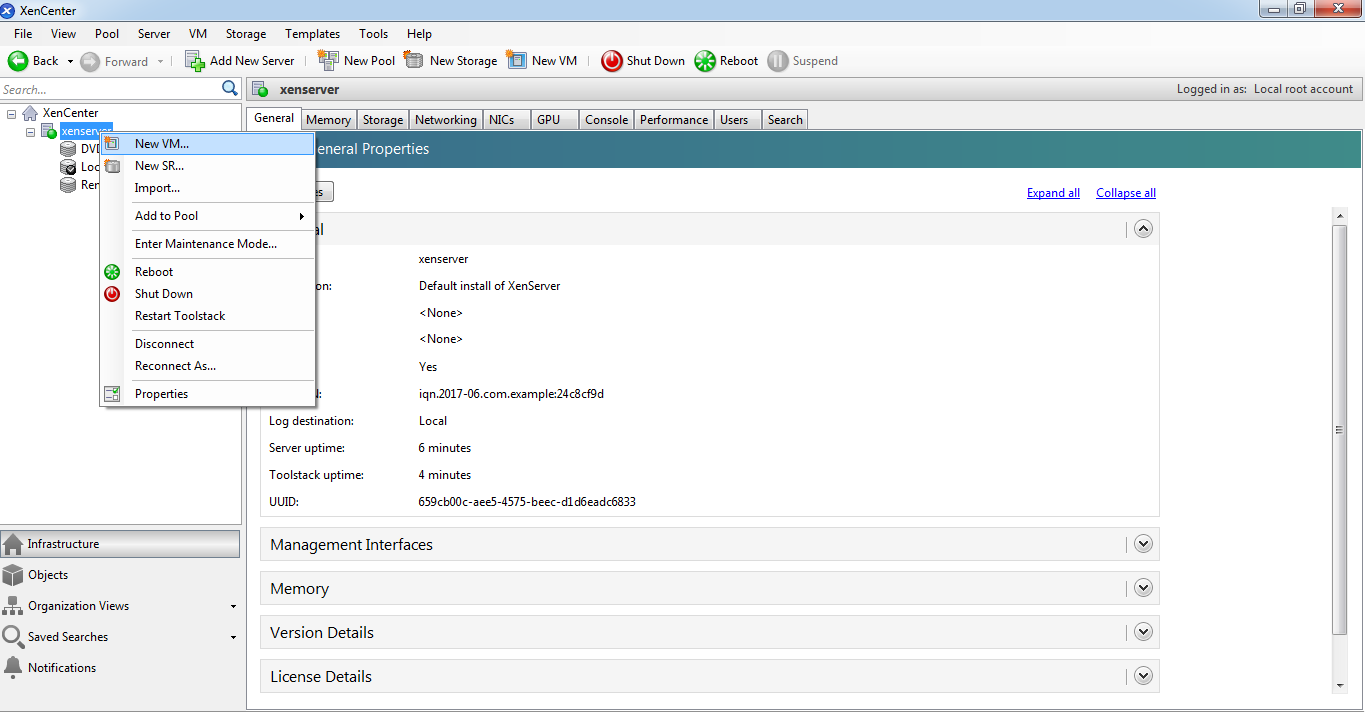Image resolution: width=1365 pixels, height=712 pixels.
Task: Click the Removable storage disk icon in tree
Action: 68,185
